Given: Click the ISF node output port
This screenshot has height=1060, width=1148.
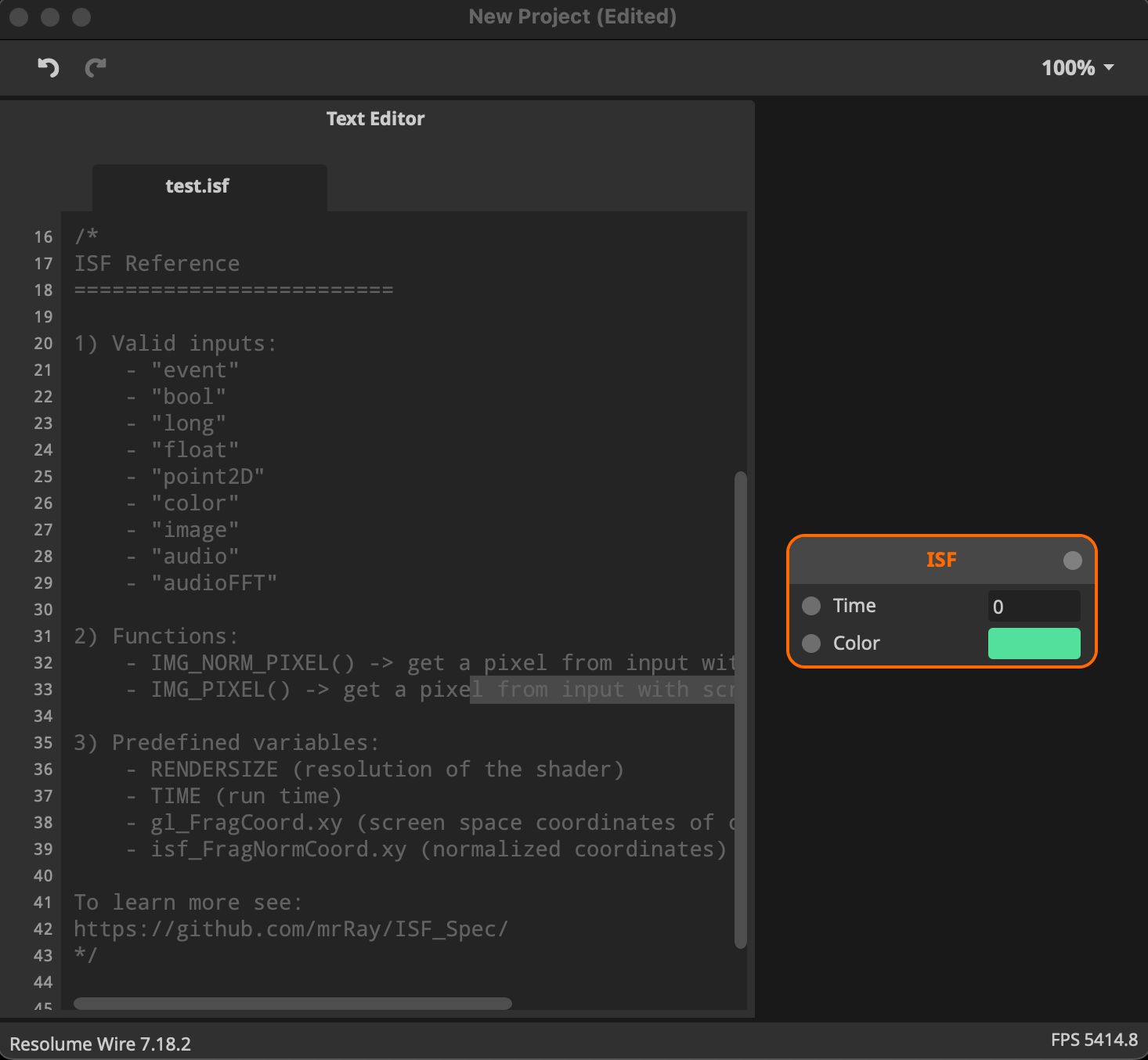Looking at the screenshot, I should tap(1072, 561).
